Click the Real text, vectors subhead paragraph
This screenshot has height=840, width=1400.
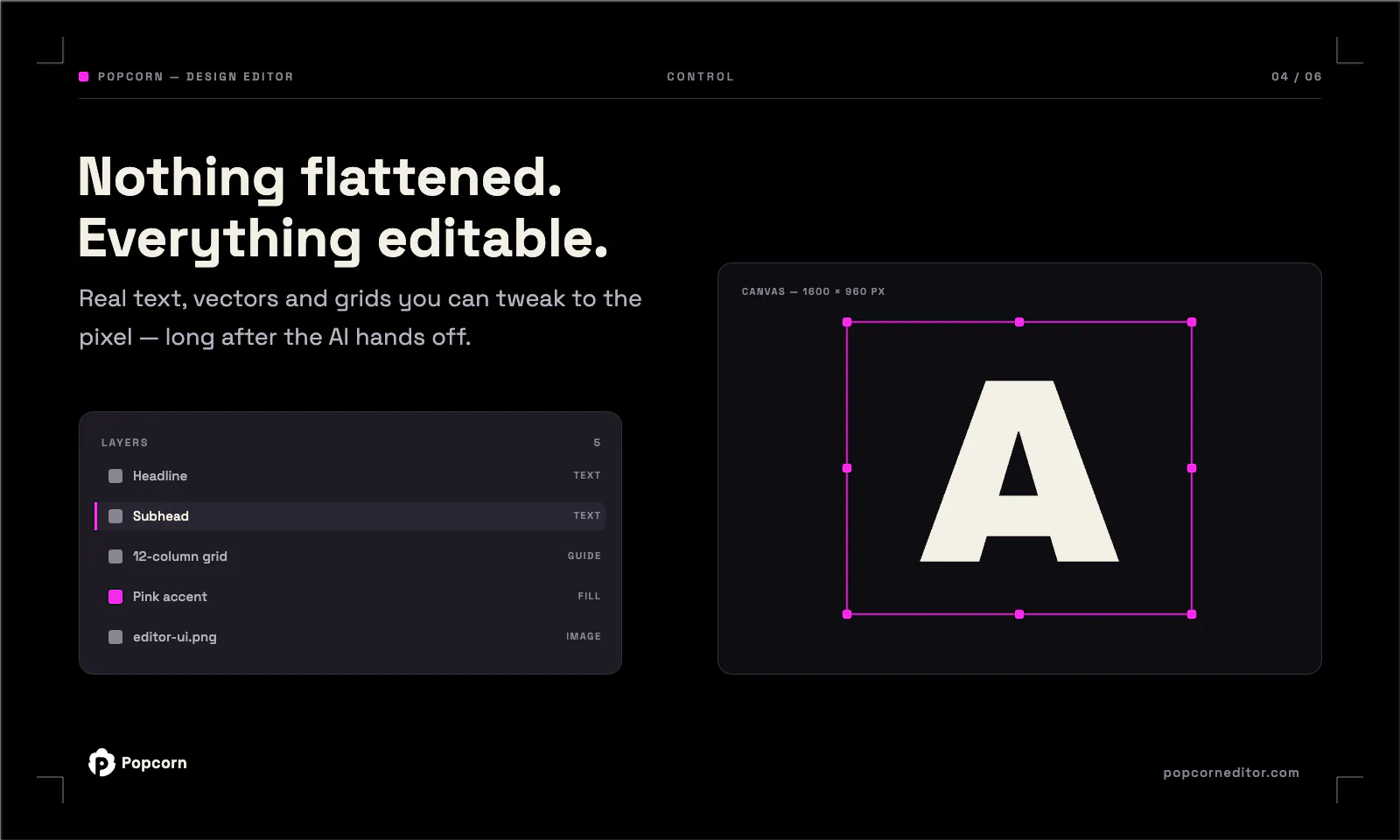360,318
